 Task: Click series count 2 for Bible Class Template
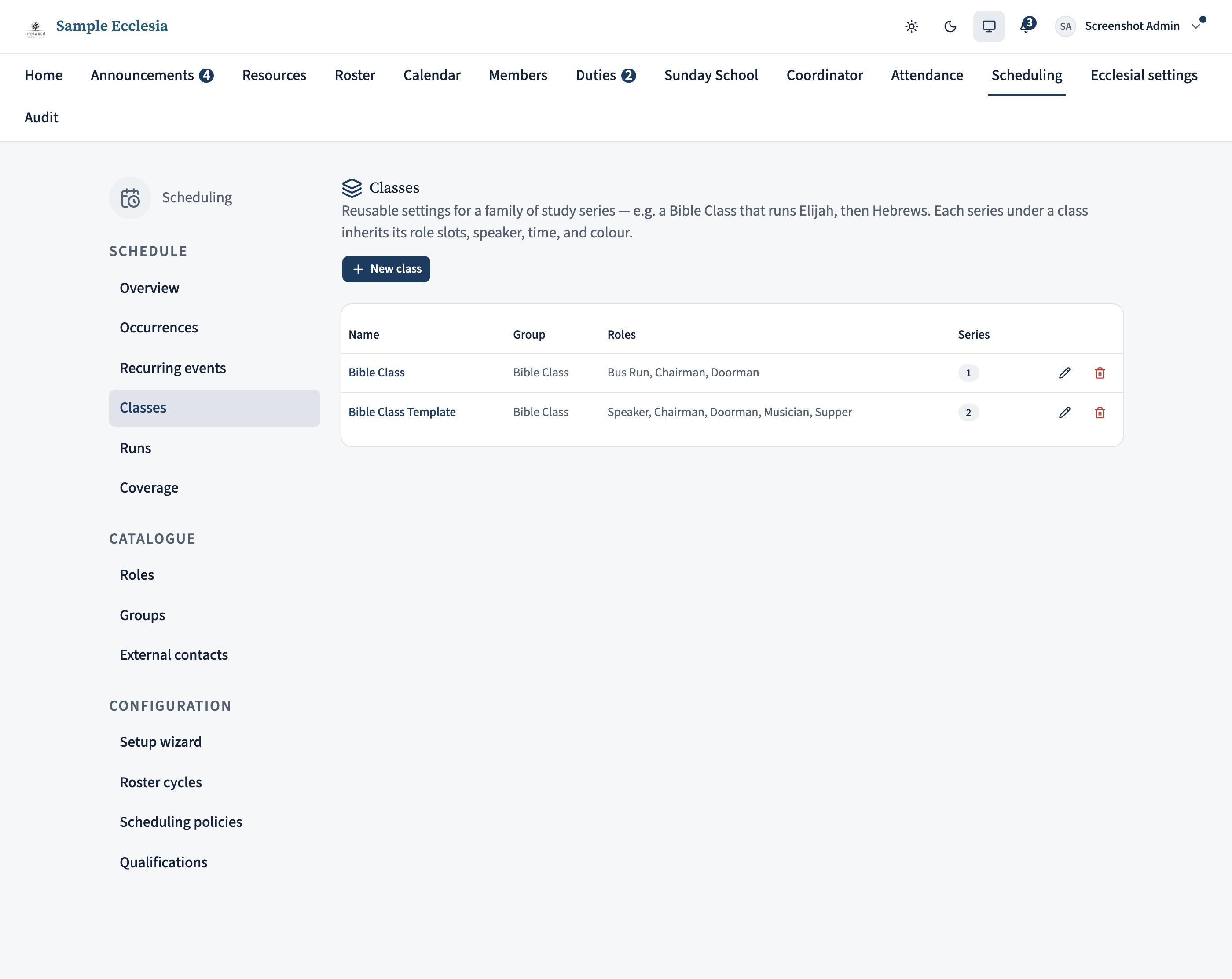(x=968, y=413)
